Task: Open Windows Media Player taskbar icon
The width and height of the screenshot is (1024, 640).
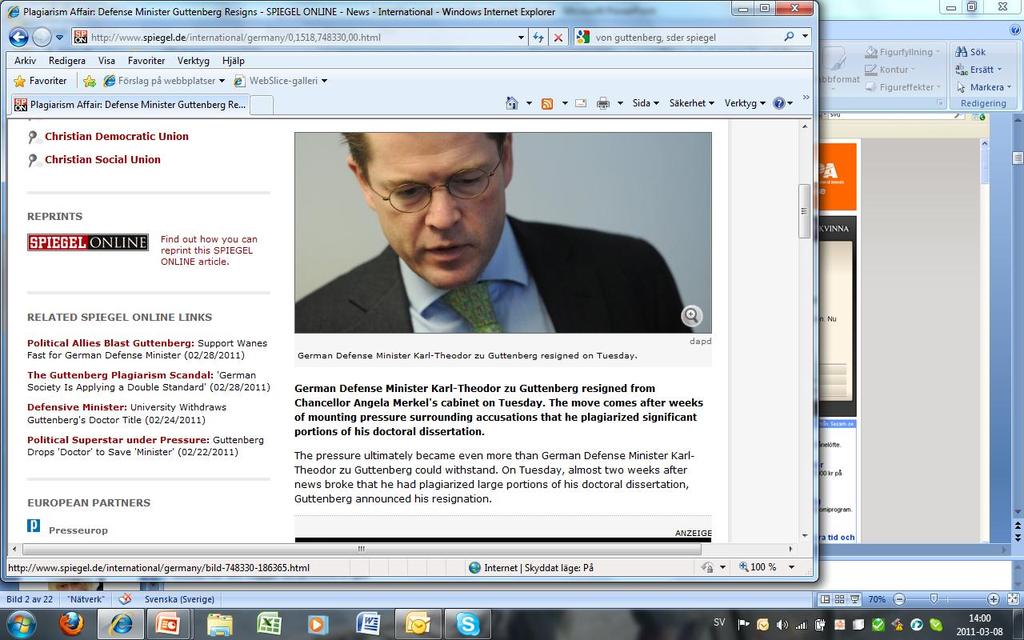Action: coord(318,624)
